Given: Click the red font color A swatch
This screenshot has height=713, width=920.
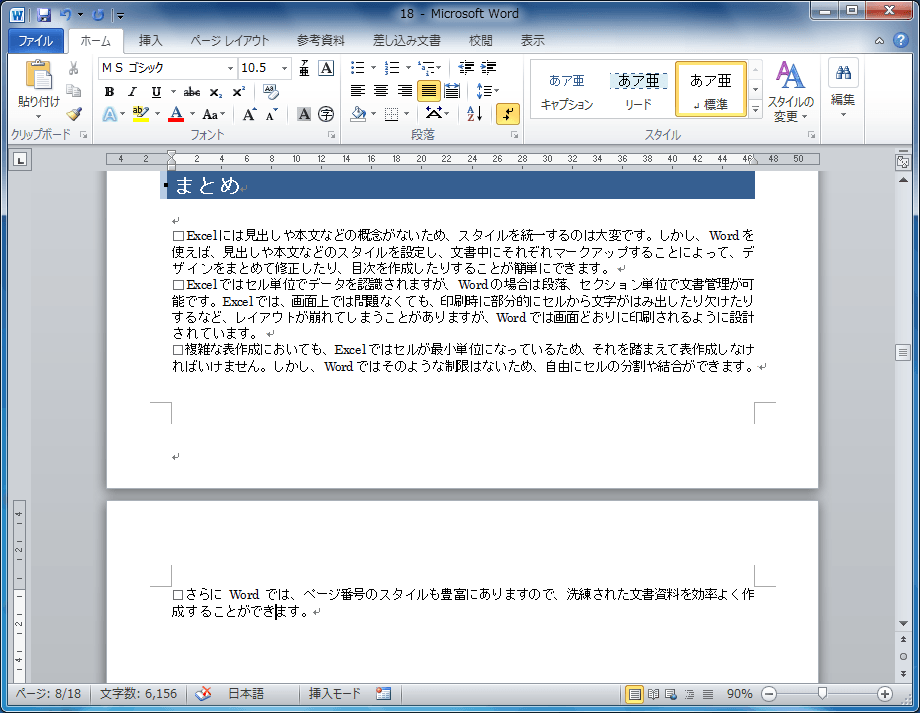Looking at the screenshot, I should (176, 114).
